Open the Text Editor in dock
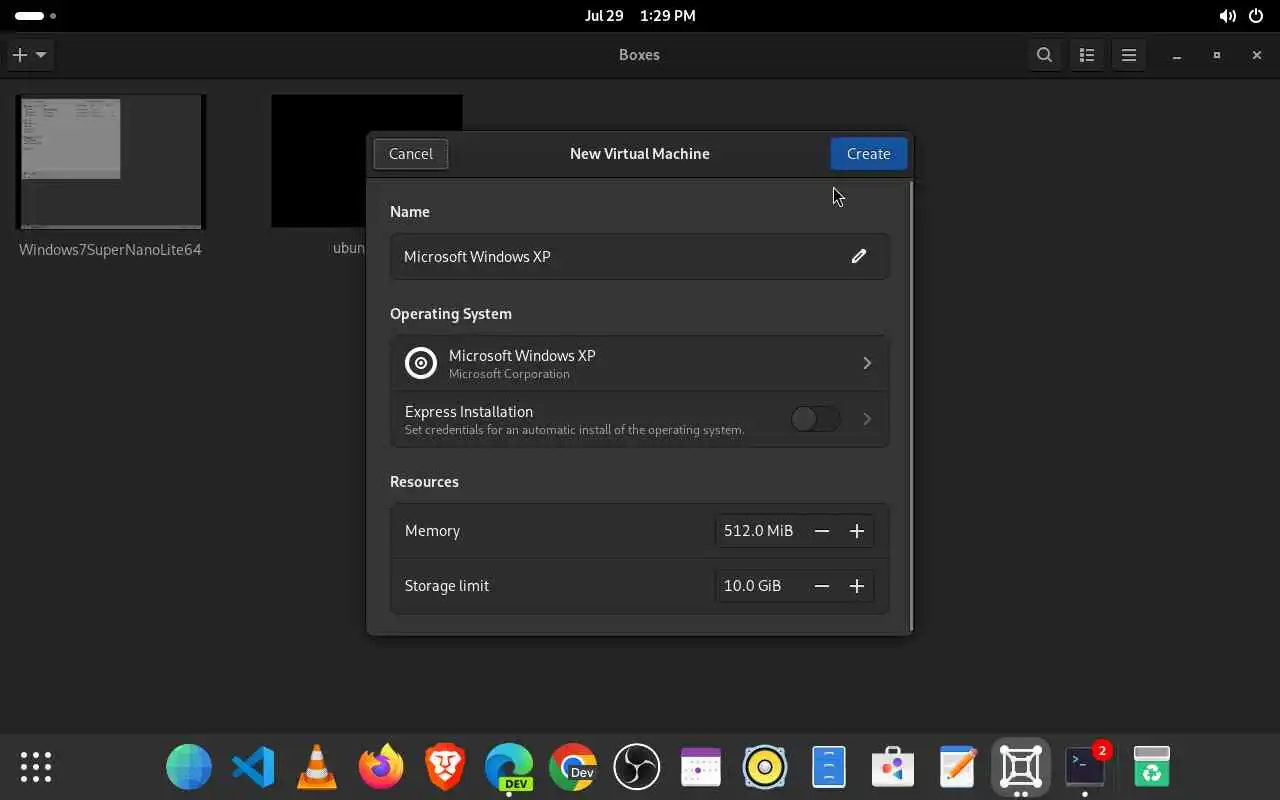 click(957, 767)
